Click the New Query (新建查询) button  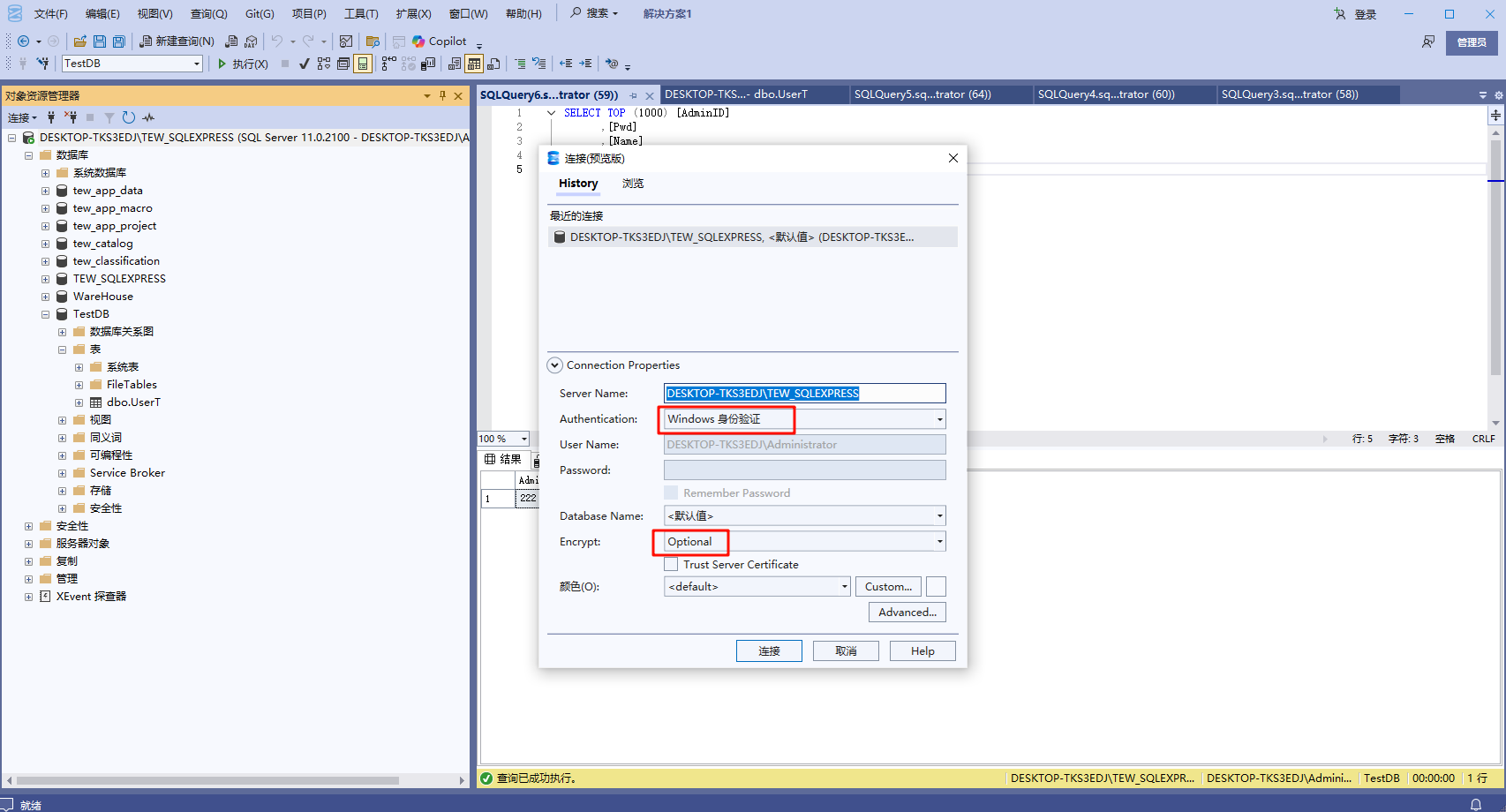click(177, 41)
